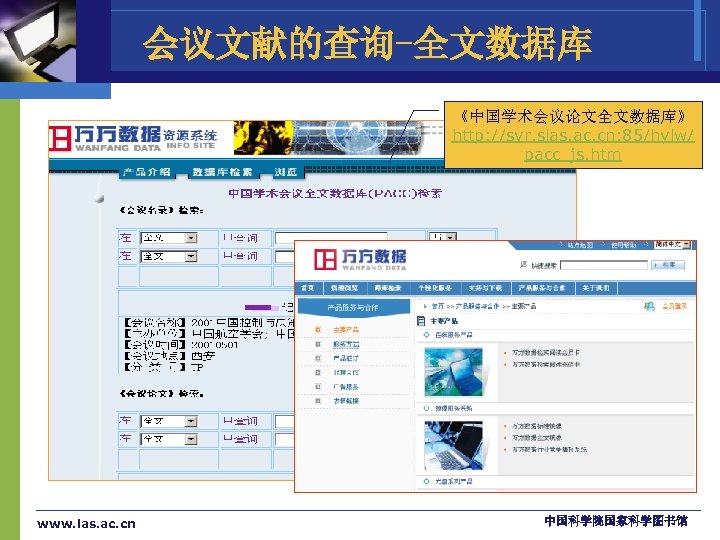720x540 pixels.
Task: Switch to the 产品介绍 tab in back window
Action: [x=147, y=172]
